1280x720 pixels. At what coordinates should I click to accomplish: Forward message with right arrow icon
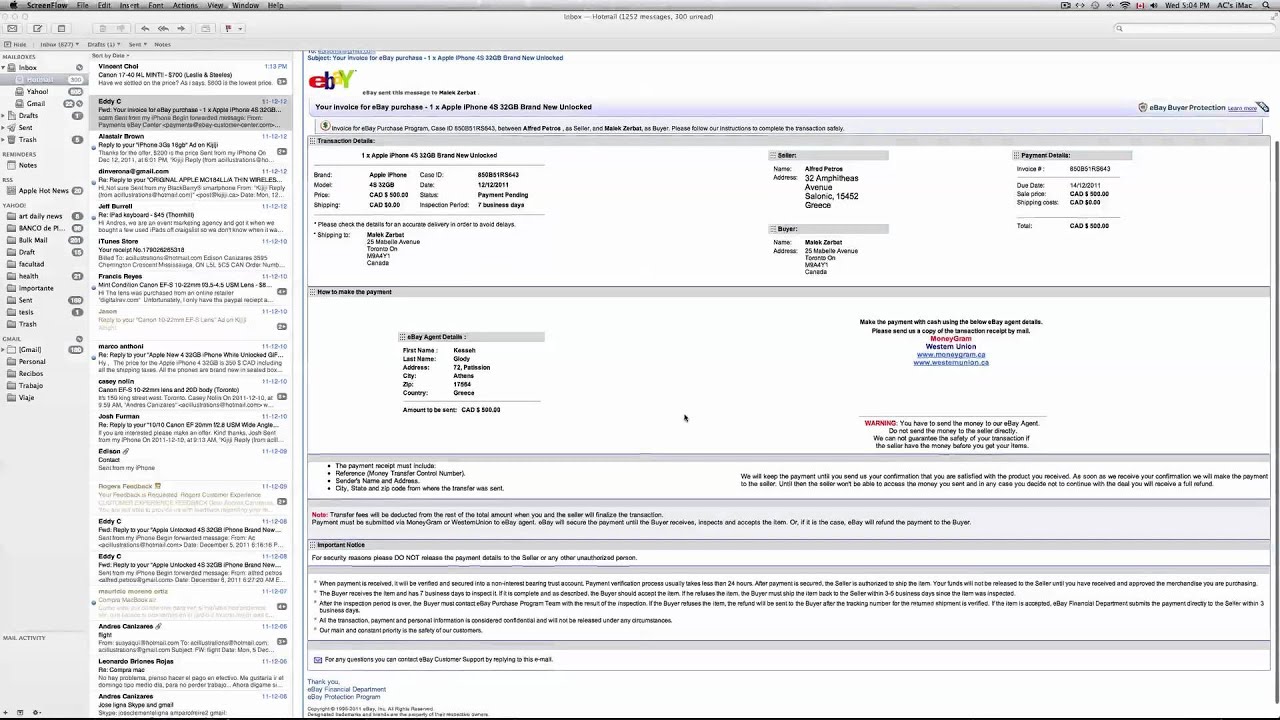point(181,28)
